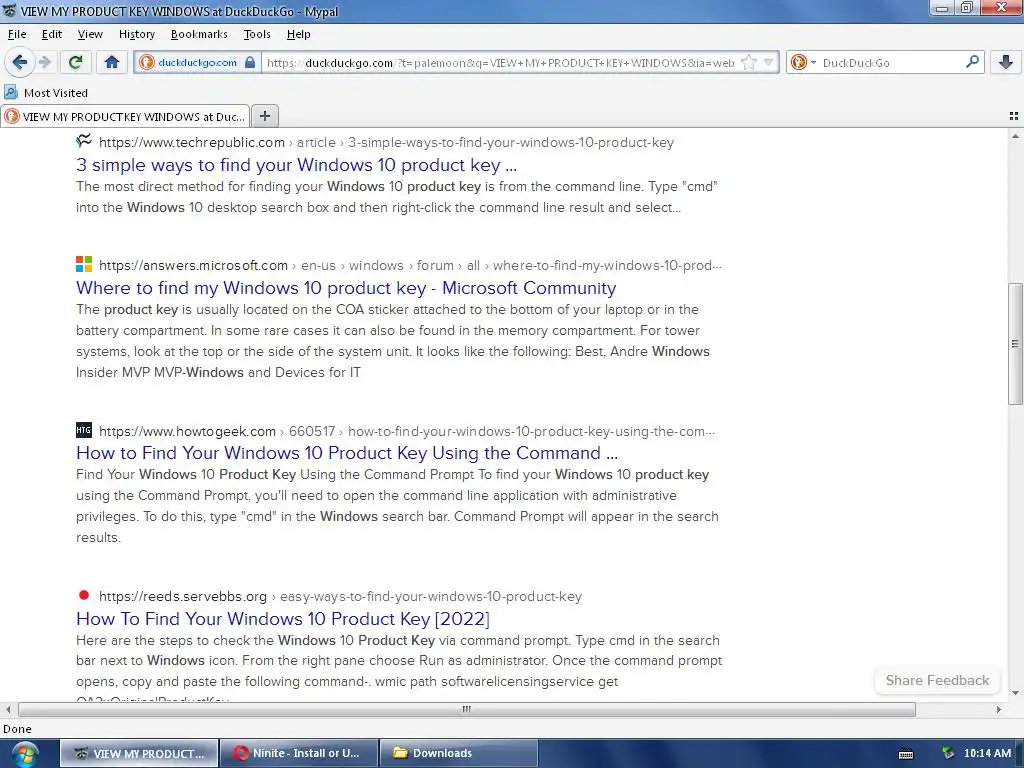Open 'How to Find Your Windows 10 Product Key Using the Command' link
1024x768 pixels.
pos(347,453)
